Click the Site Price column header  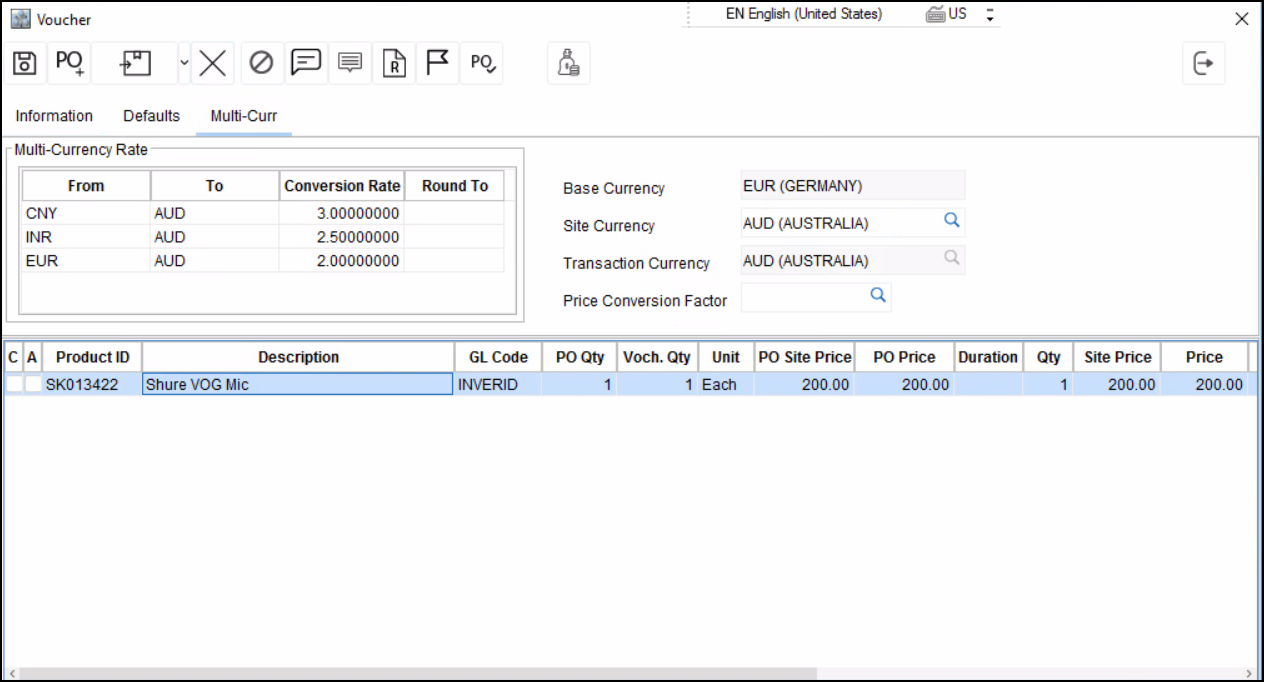[1117, 357]
